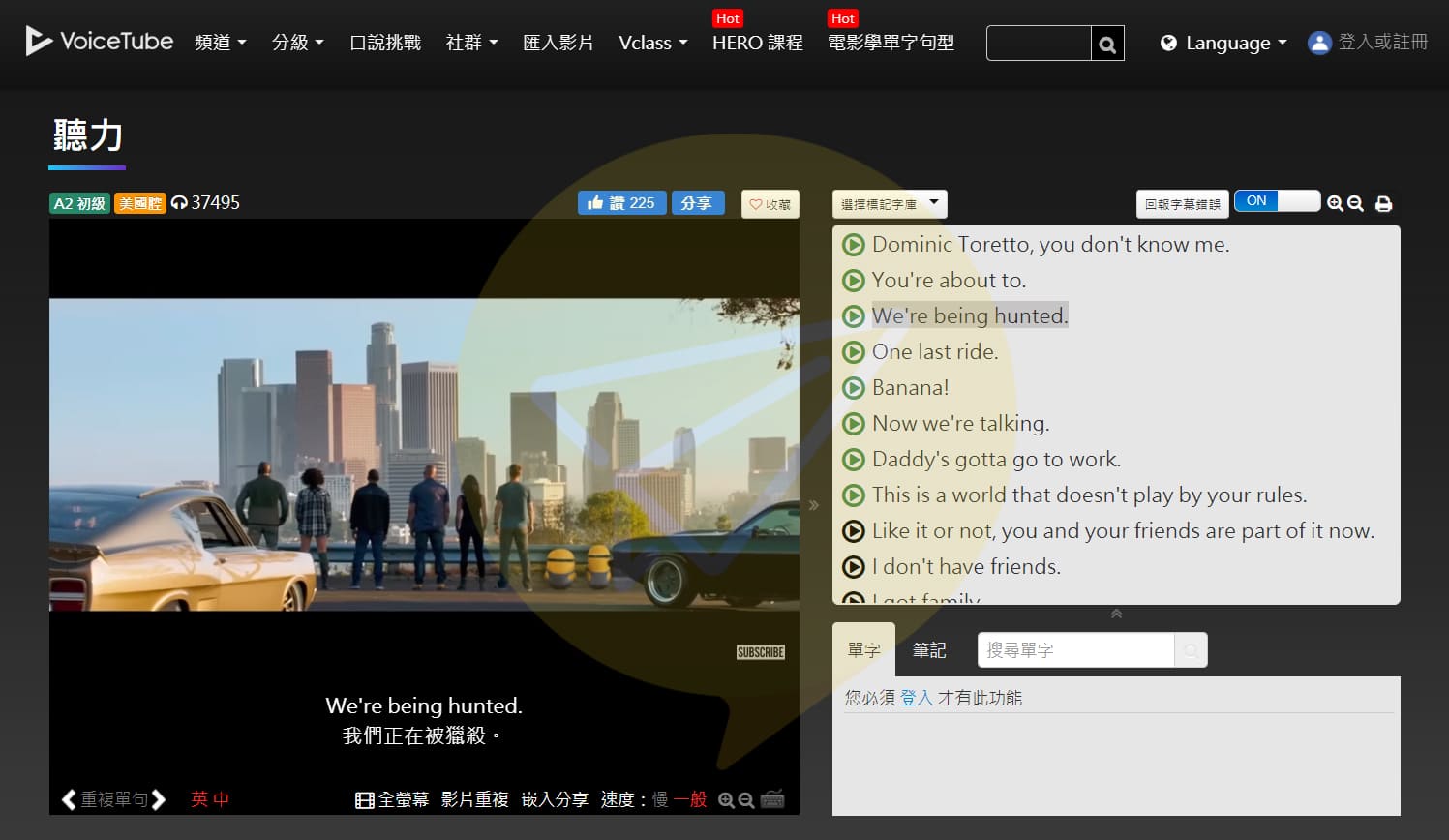Toggle the subtitle ON switch
Screen dimensions: 1449x840
(1276, 201)
